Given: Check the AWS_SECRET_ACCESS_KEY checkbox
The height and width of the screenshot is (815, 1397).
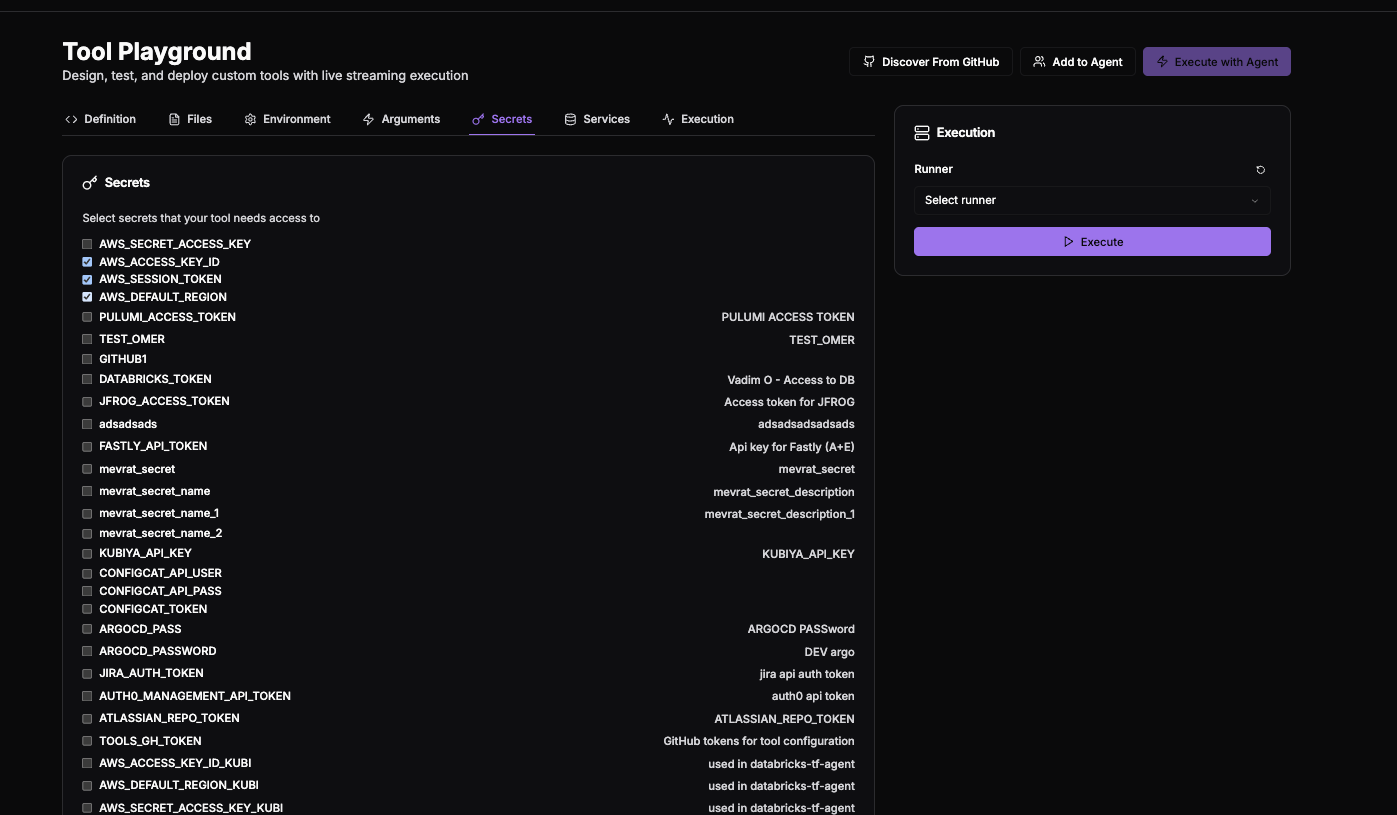Looking at the screenshot, I should pos(87,244).
